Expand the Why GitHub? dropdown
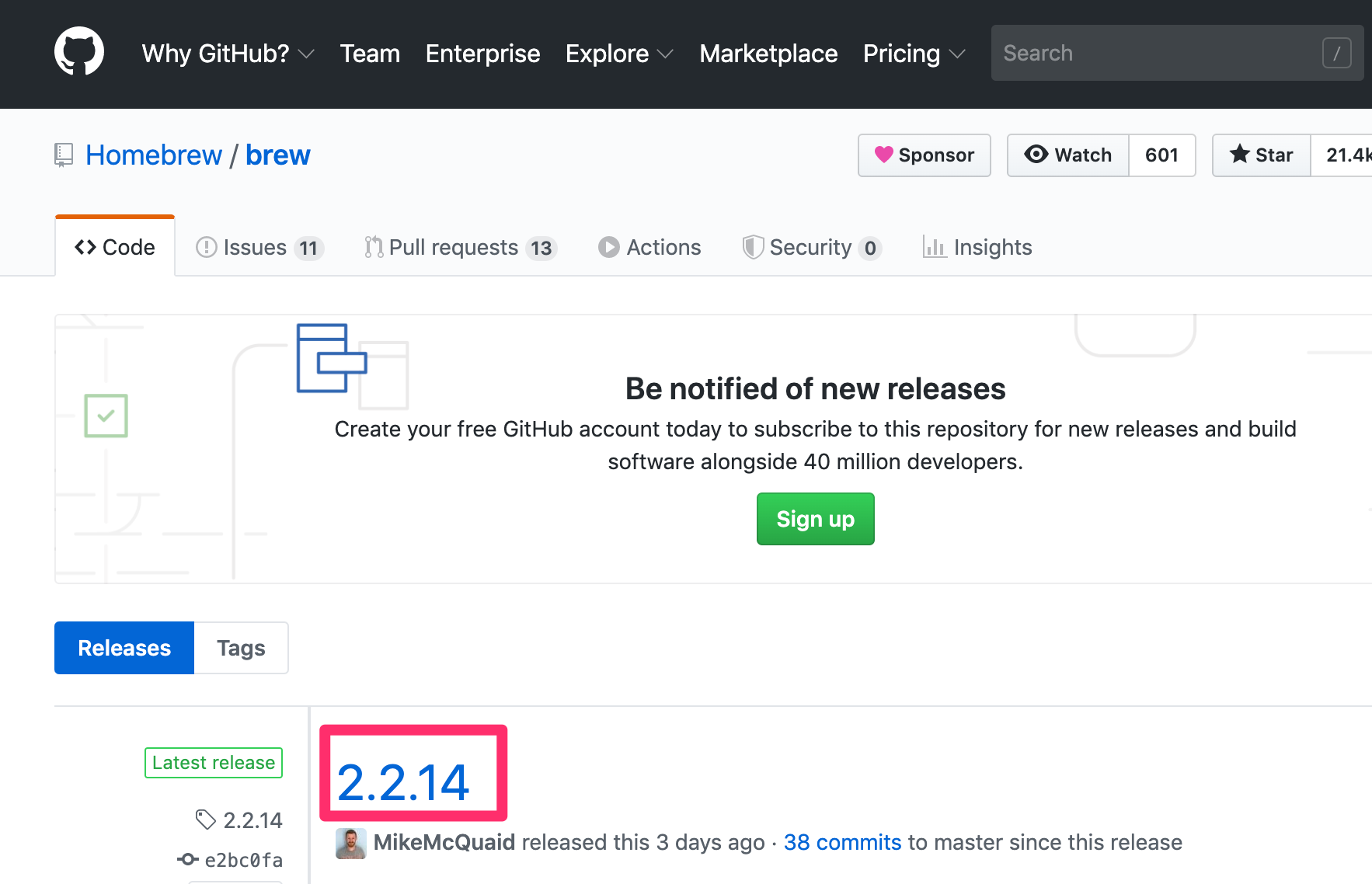The image size is (1372, 884). click(228, 54)
